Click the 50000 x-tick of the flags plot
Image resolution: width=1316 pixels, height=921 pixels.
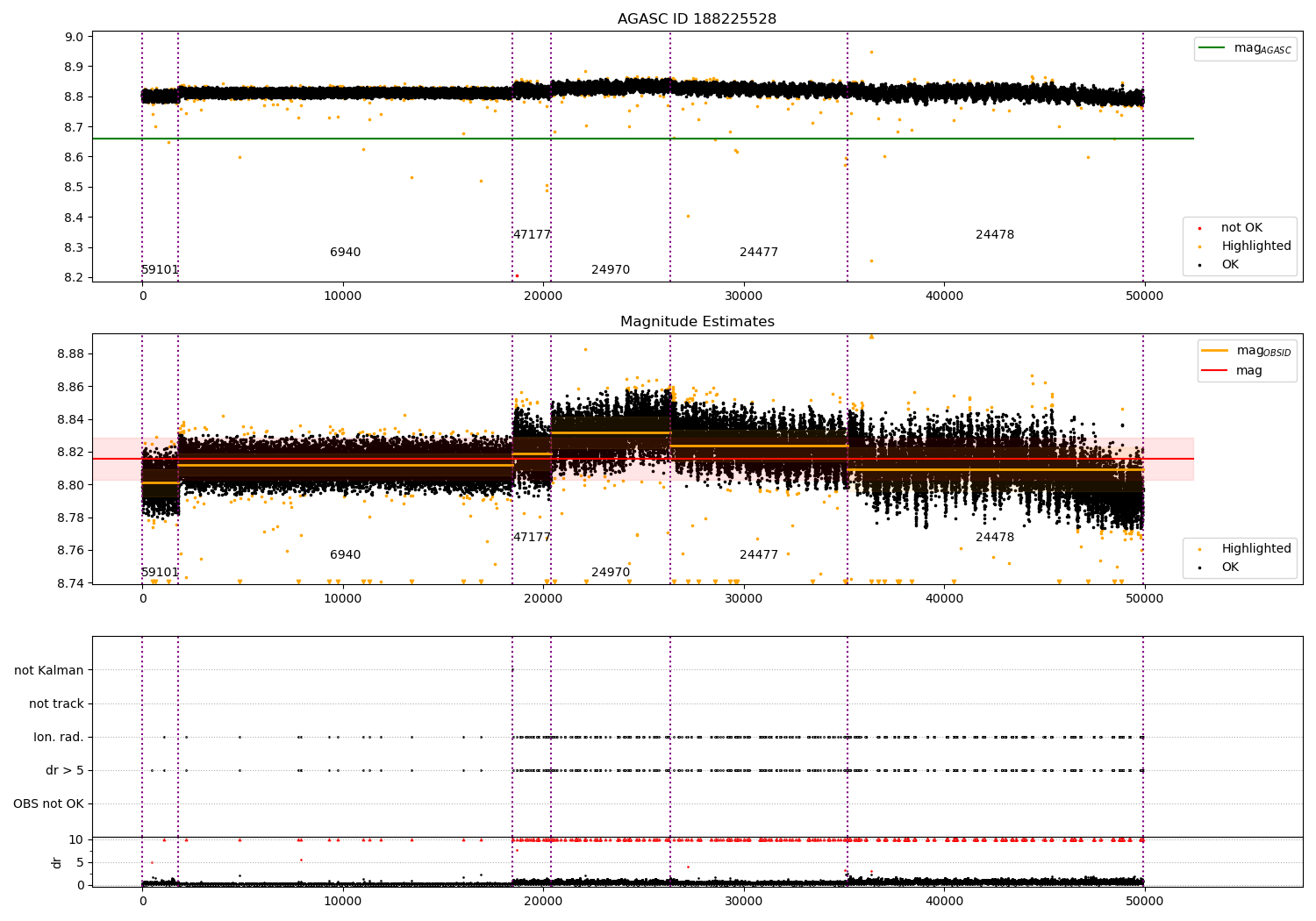[1144, 903]
